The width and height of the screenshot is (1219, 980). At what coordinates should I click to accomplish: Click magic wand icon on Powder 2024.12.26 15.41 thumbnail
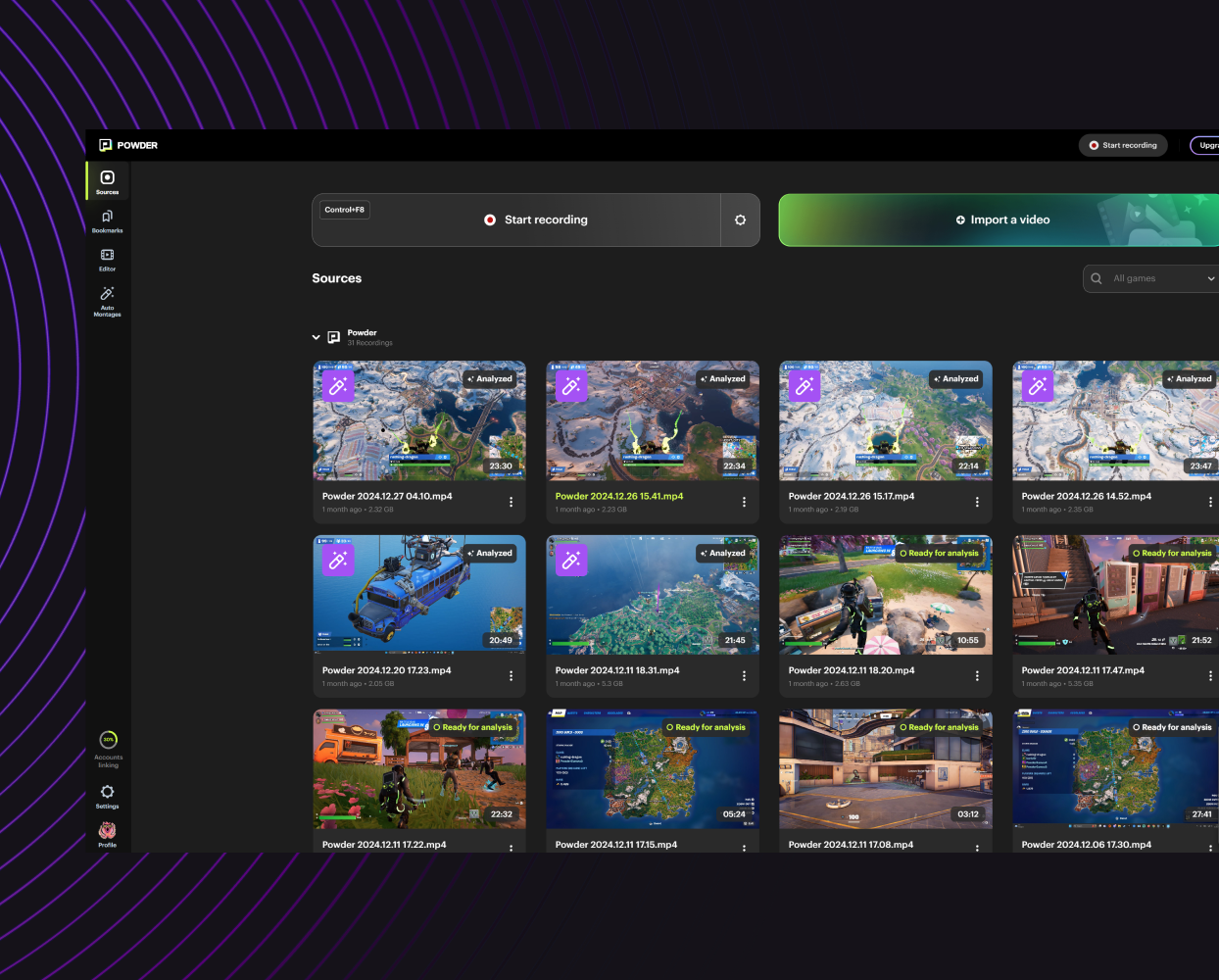pos(571,386)
